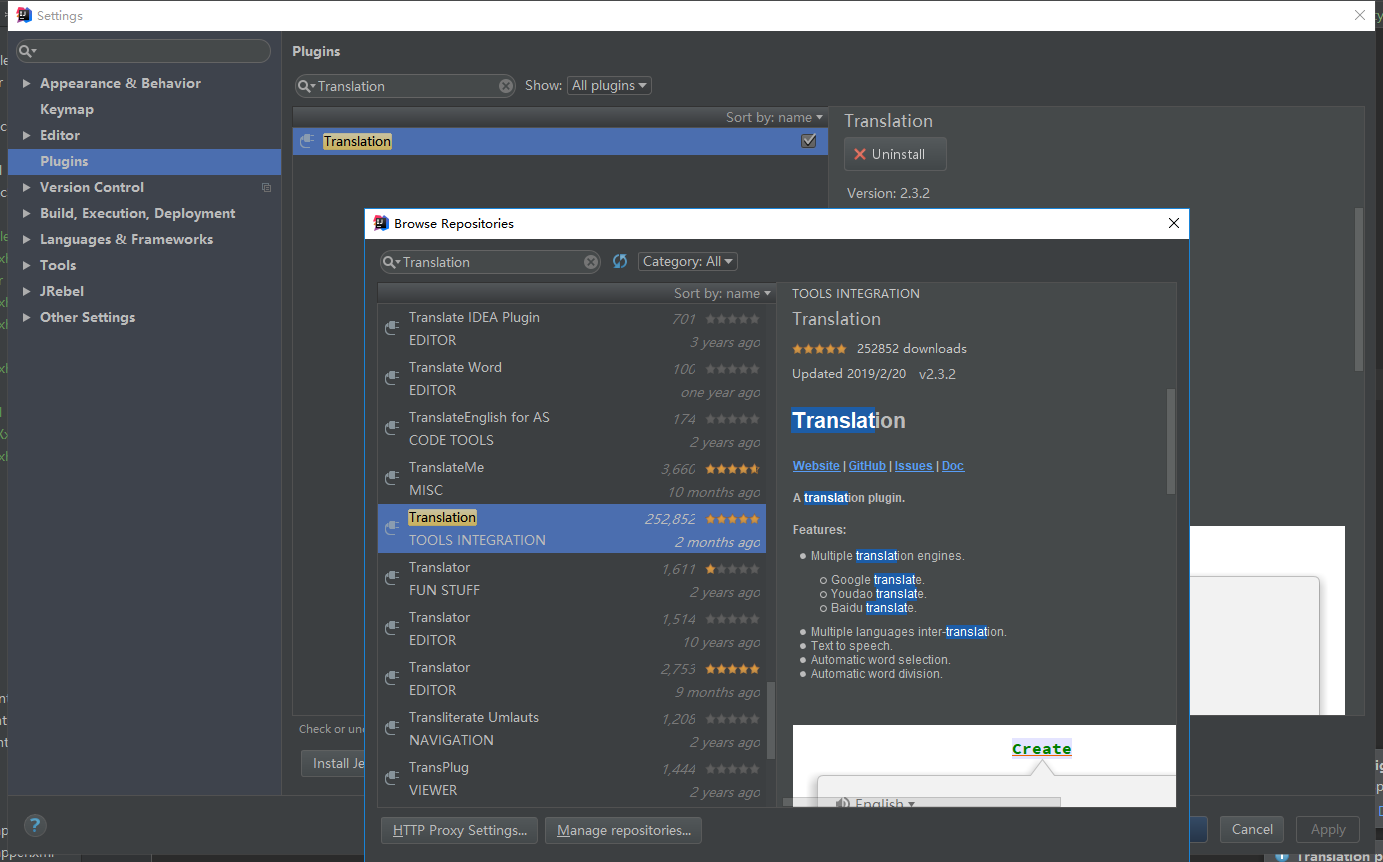1383x862 pixels.
Task: Click Uninstall for Translation plugin
Action: pyautogui.click(x=895, y=154)
